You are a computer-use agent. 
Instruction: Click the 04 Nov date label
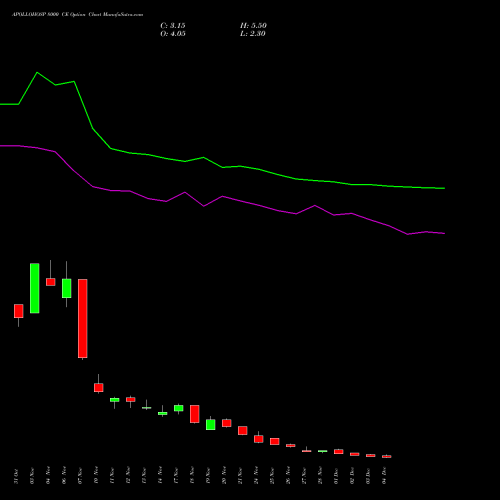pyautogui.click(x=48, y=475)
